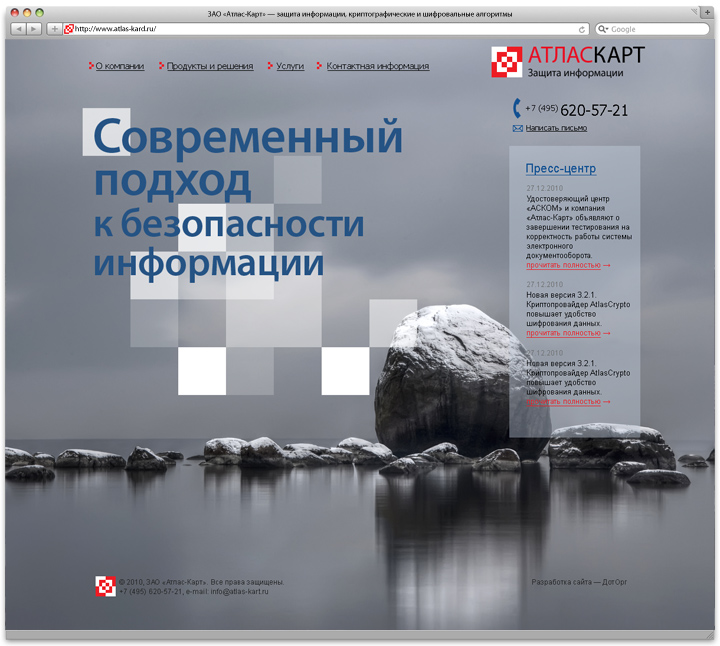Click the blue phone handset icon

[x=517, y=109]
